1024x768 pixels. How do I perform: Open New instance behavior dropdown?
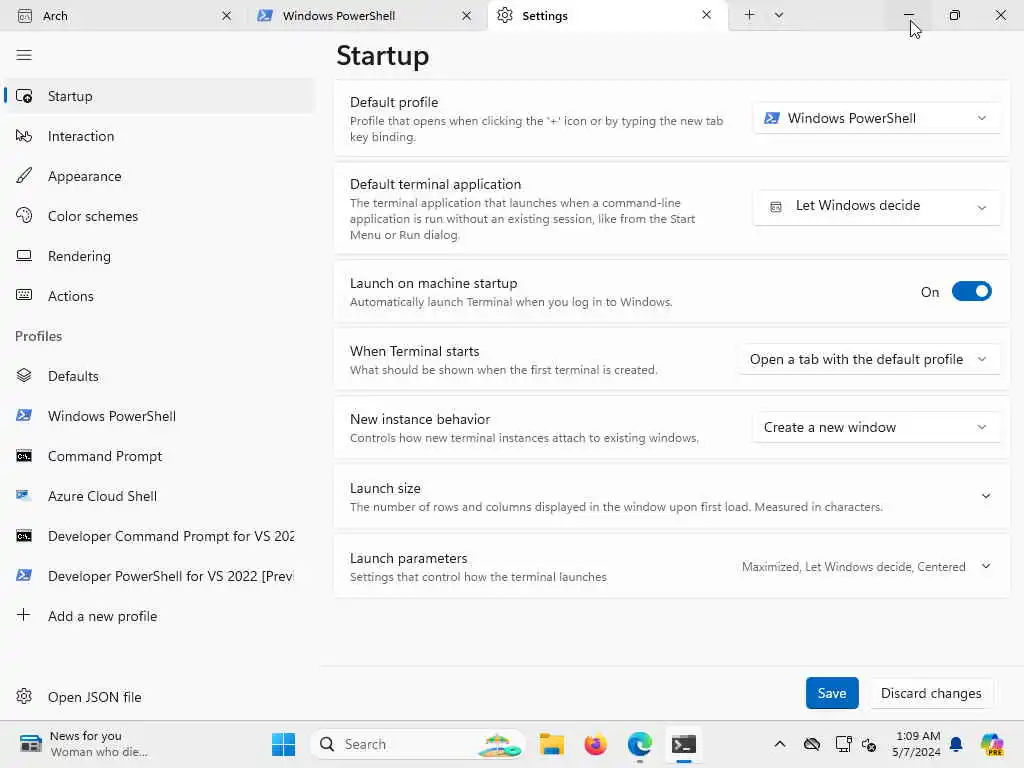coord(876,427)
